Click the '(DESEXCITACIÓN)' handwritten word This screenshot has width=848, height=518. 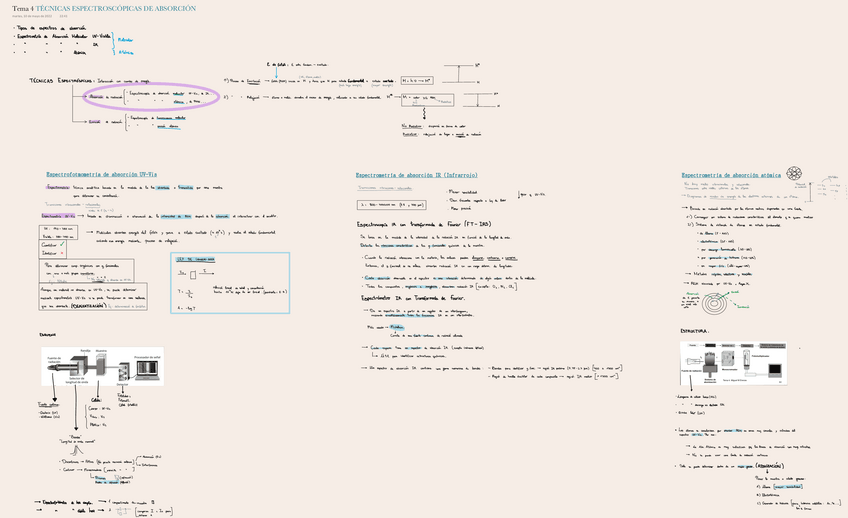tap(89, 306)
